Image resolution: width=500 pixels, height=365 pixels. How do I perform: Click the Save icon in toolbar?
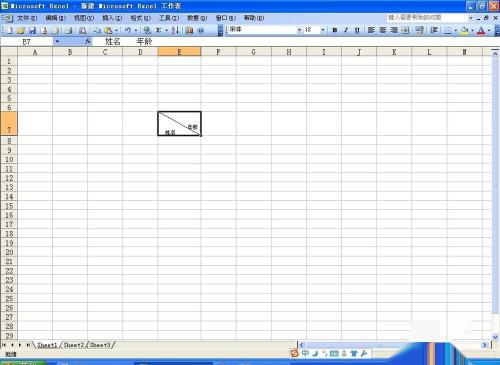pos(32,30)
